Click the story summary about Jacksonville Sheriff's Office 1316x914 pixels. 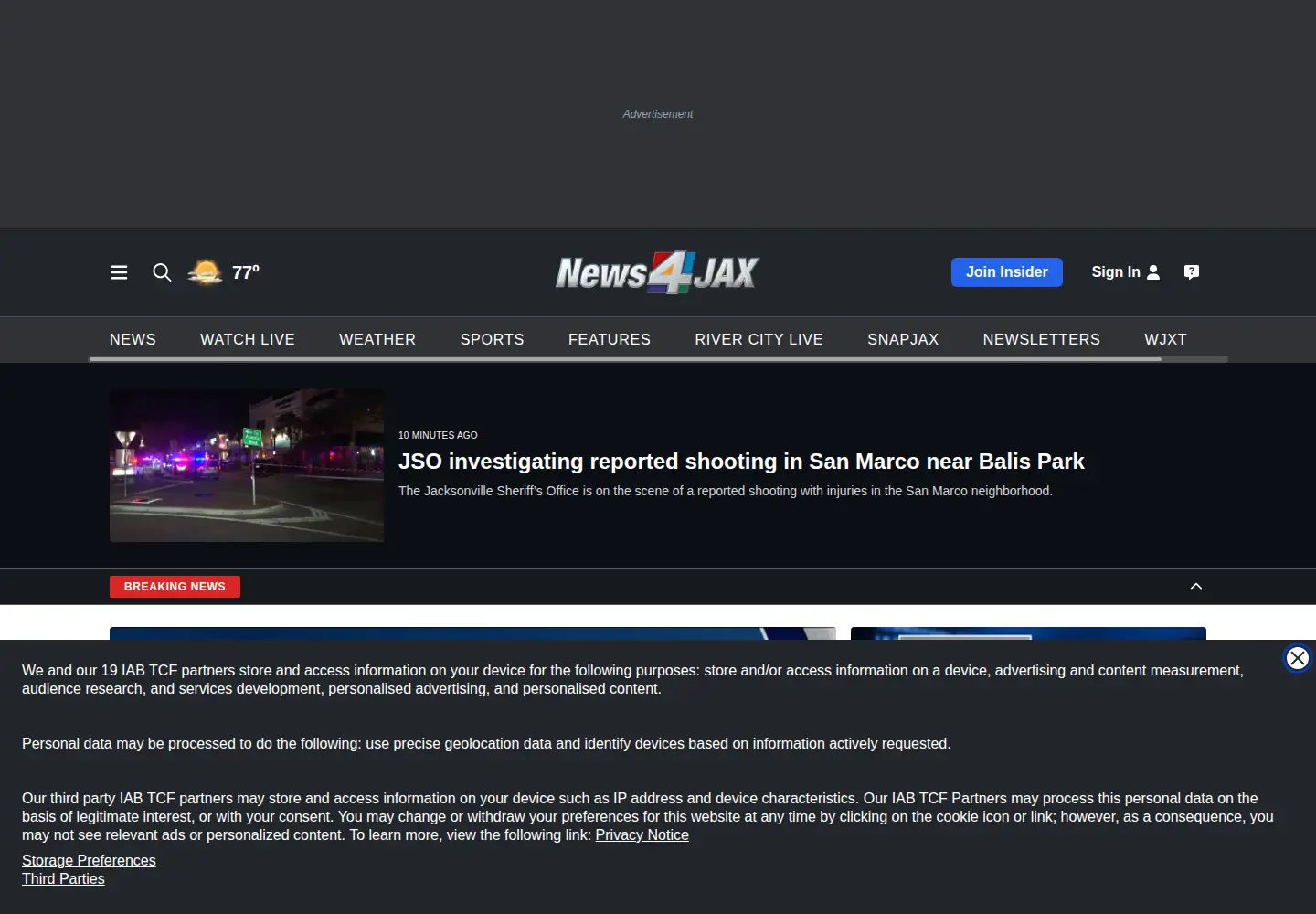tap(726, 491)
